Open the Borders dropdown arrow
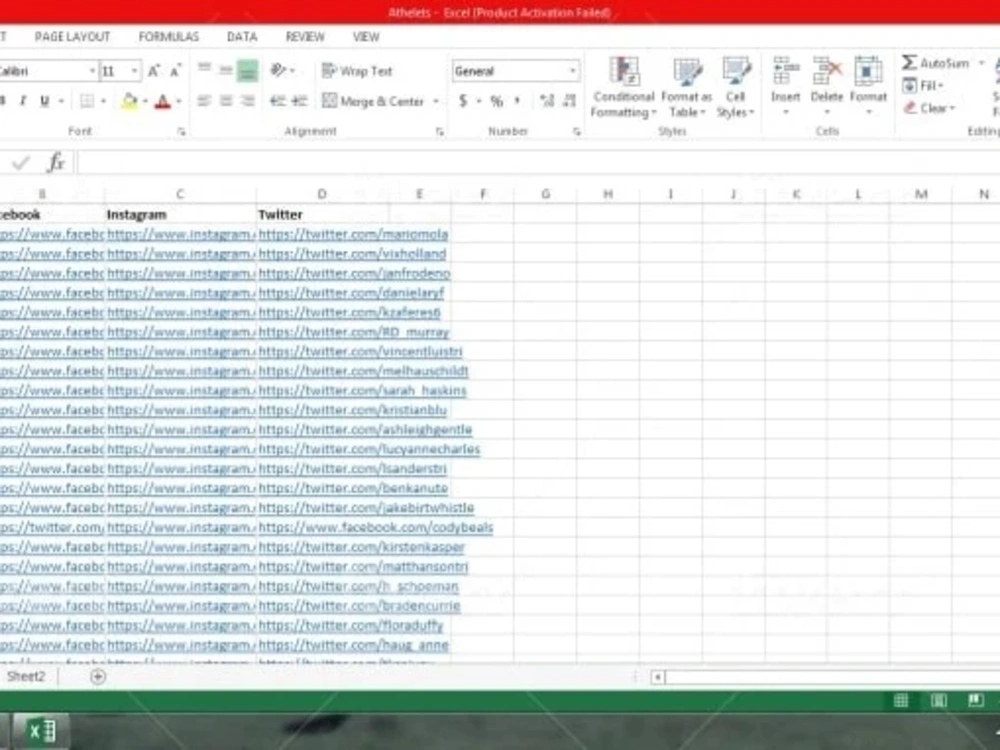 (x=103, y=101)
